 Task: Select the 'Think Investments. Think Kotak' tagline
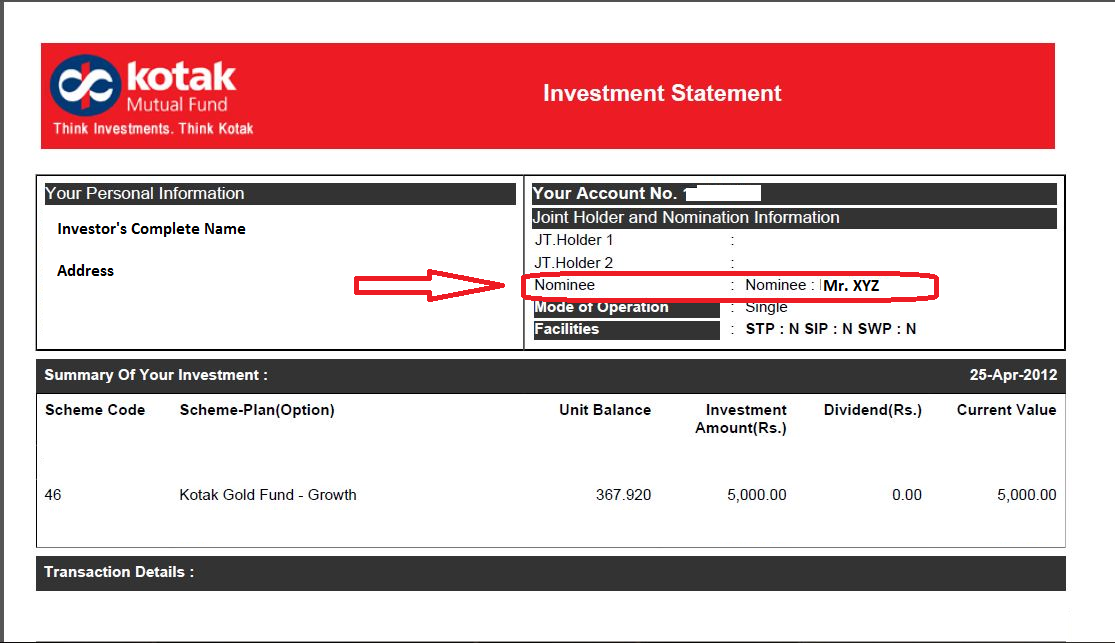[x=153, y=129]
